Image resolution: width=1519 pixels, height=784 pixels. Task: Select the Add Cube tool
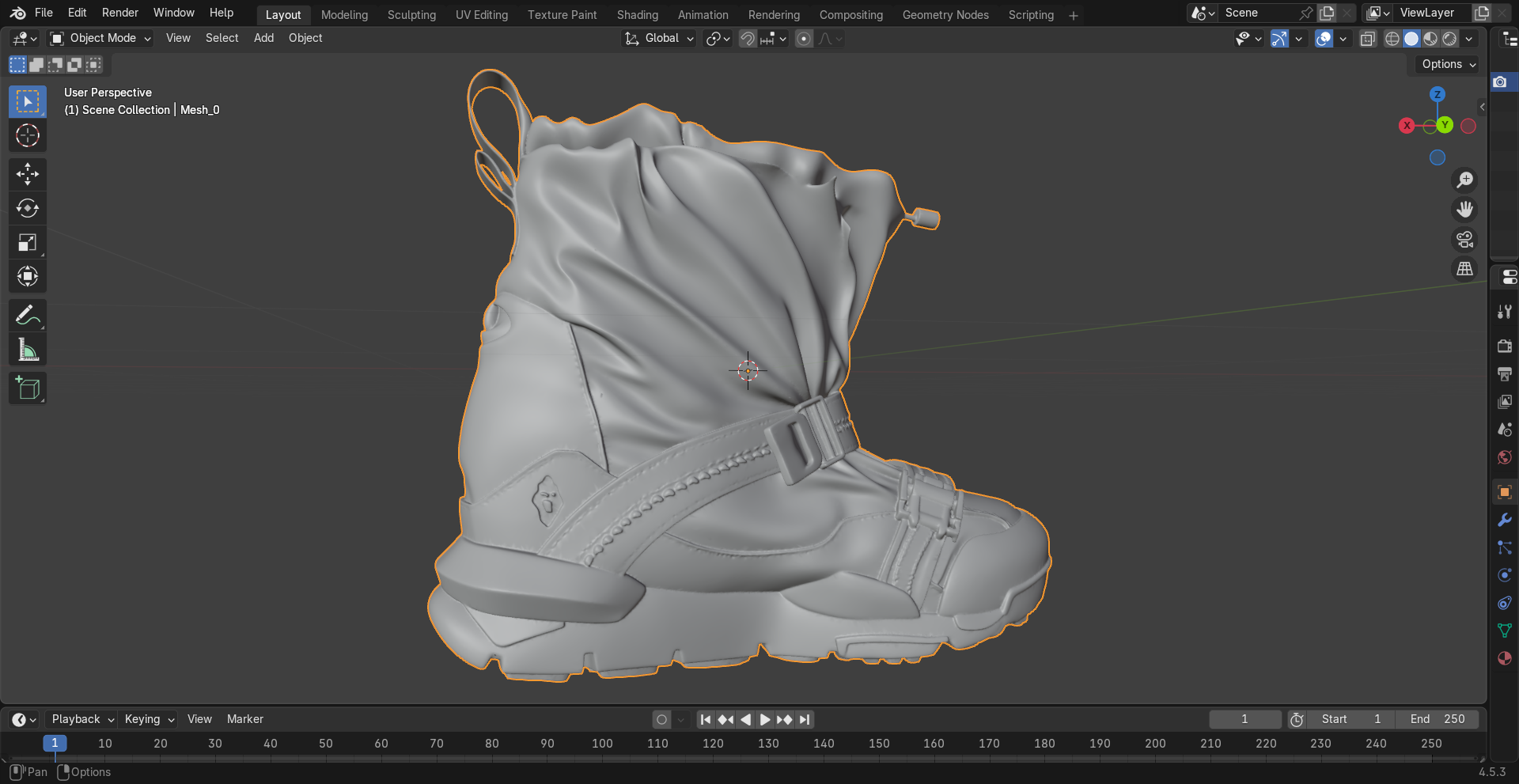click(27, 388)
